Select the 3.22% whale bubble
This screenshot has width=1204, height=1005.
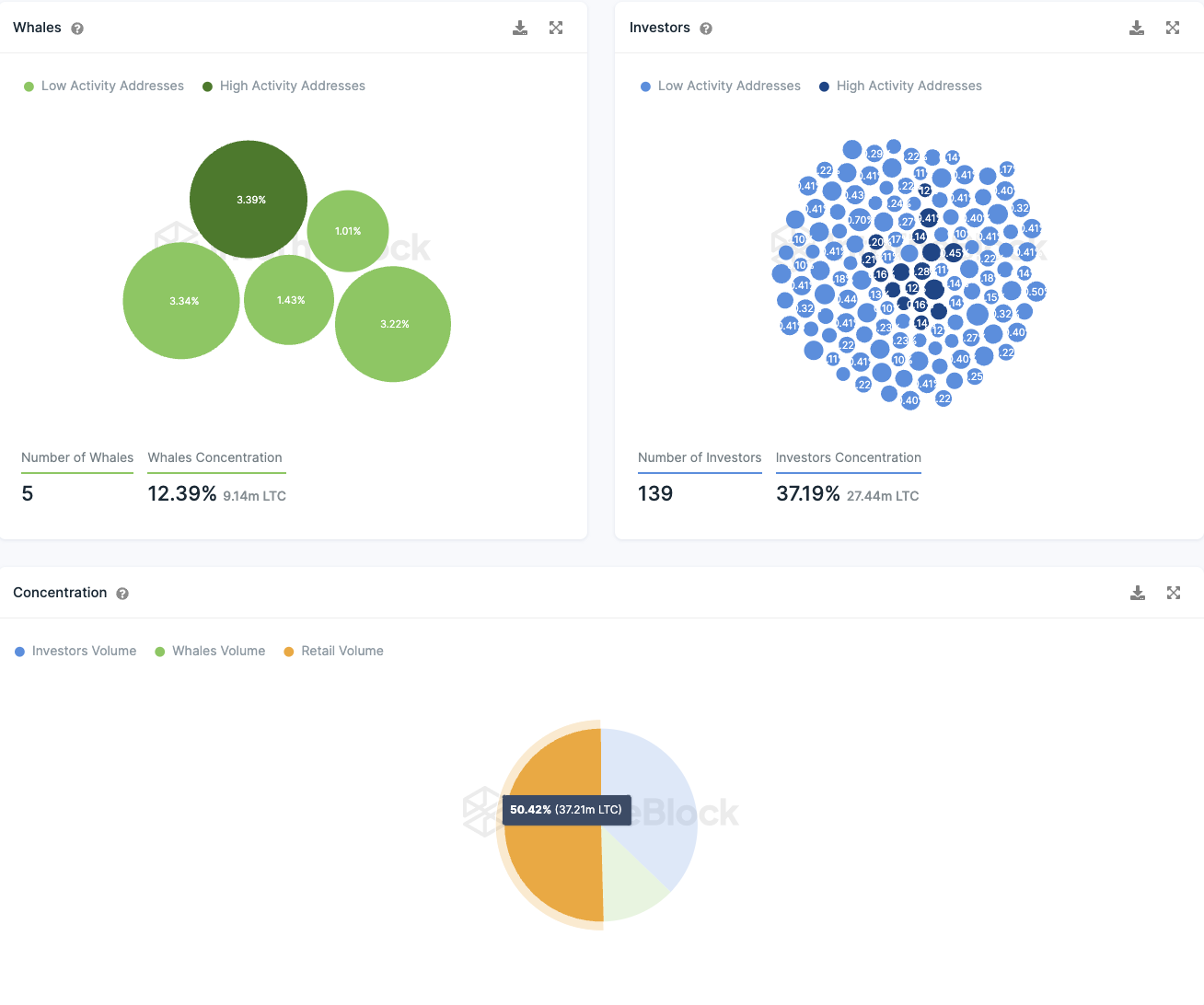coord(393,324)
